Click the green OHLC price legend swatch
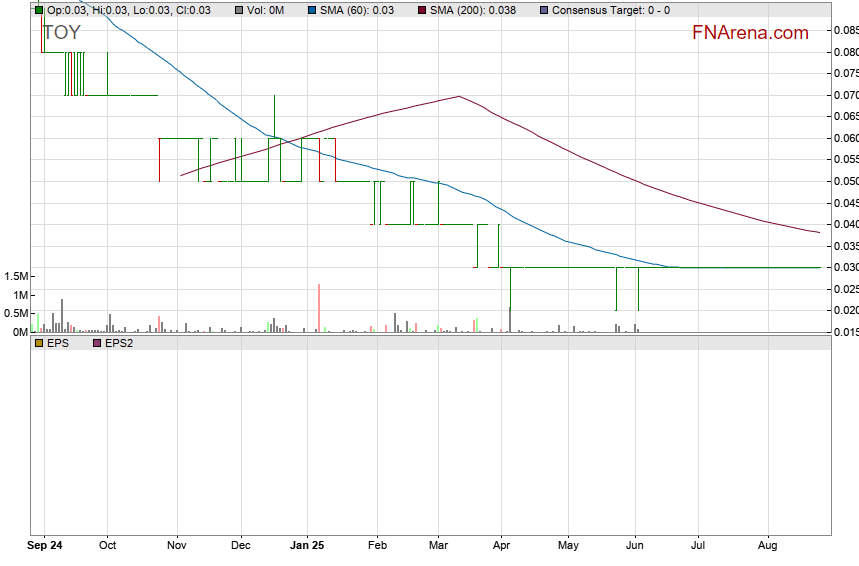The width and height of the screenshot is (859, 566). pyautogui.click(x=39, y=10)
